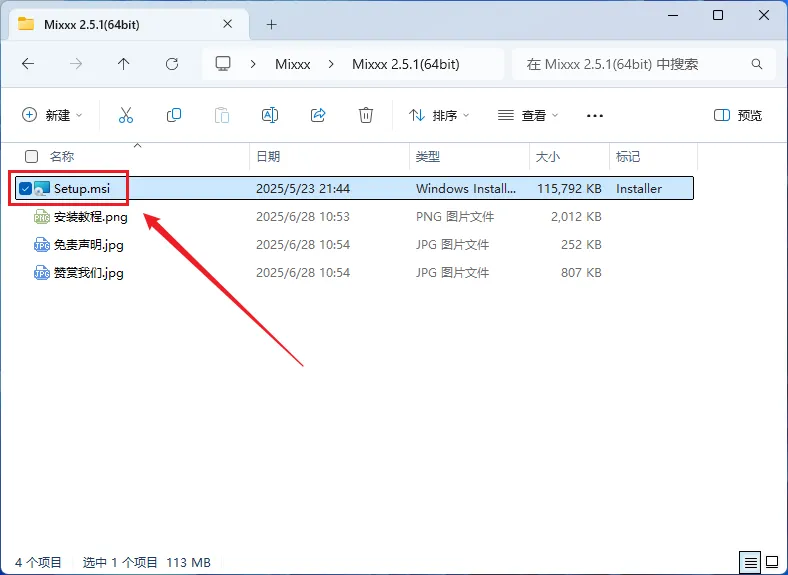Sort by 标记 column header

628,156
